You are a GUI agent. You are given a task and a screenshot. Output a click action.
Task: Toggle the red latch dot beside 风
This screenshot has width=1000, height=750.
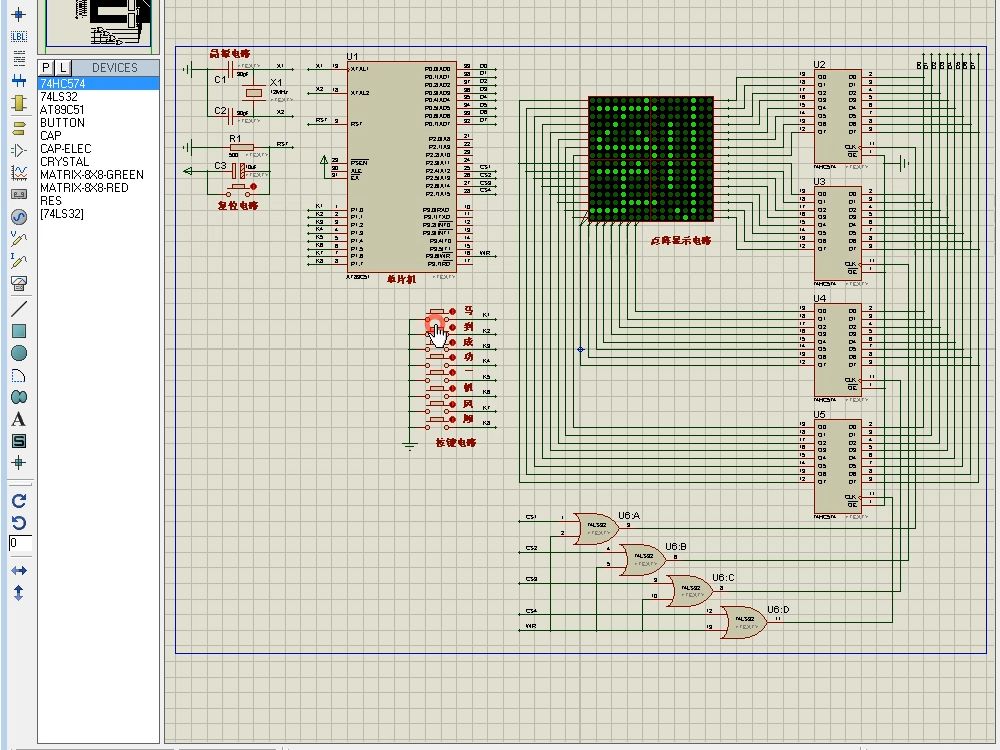453,403
